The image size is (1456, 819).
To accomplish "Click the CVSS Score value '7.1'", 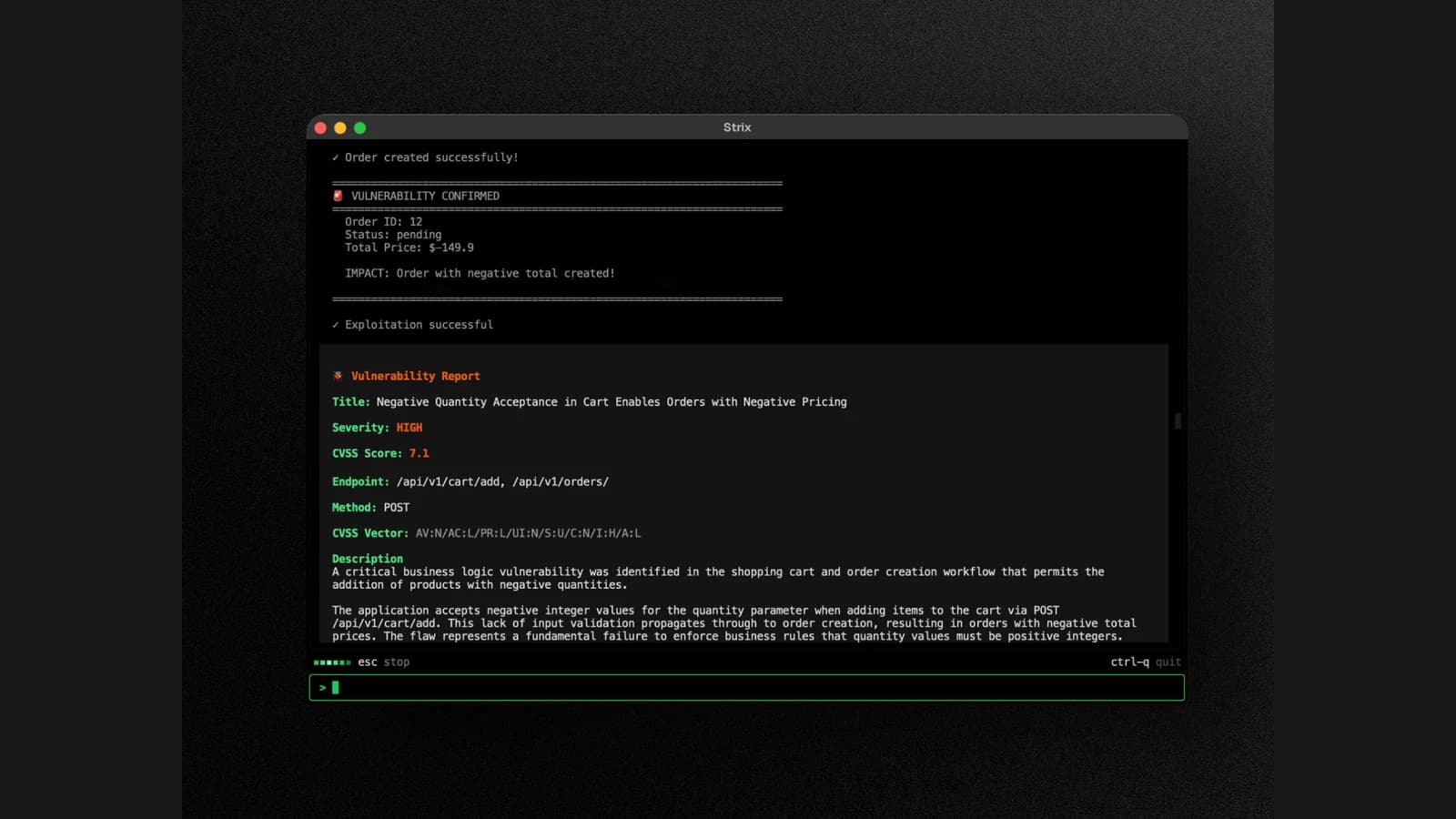I will coord(419,453).
